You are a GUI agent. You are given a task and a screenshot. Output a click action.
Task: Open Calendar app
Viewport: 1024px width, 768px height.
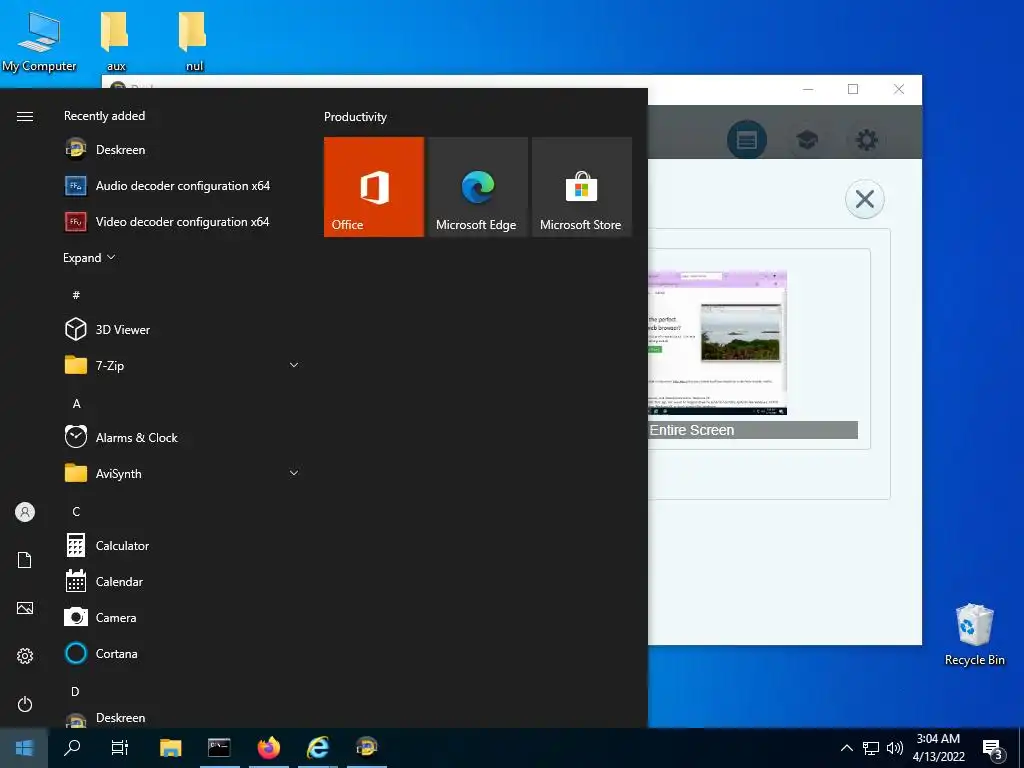pos(182,581)
